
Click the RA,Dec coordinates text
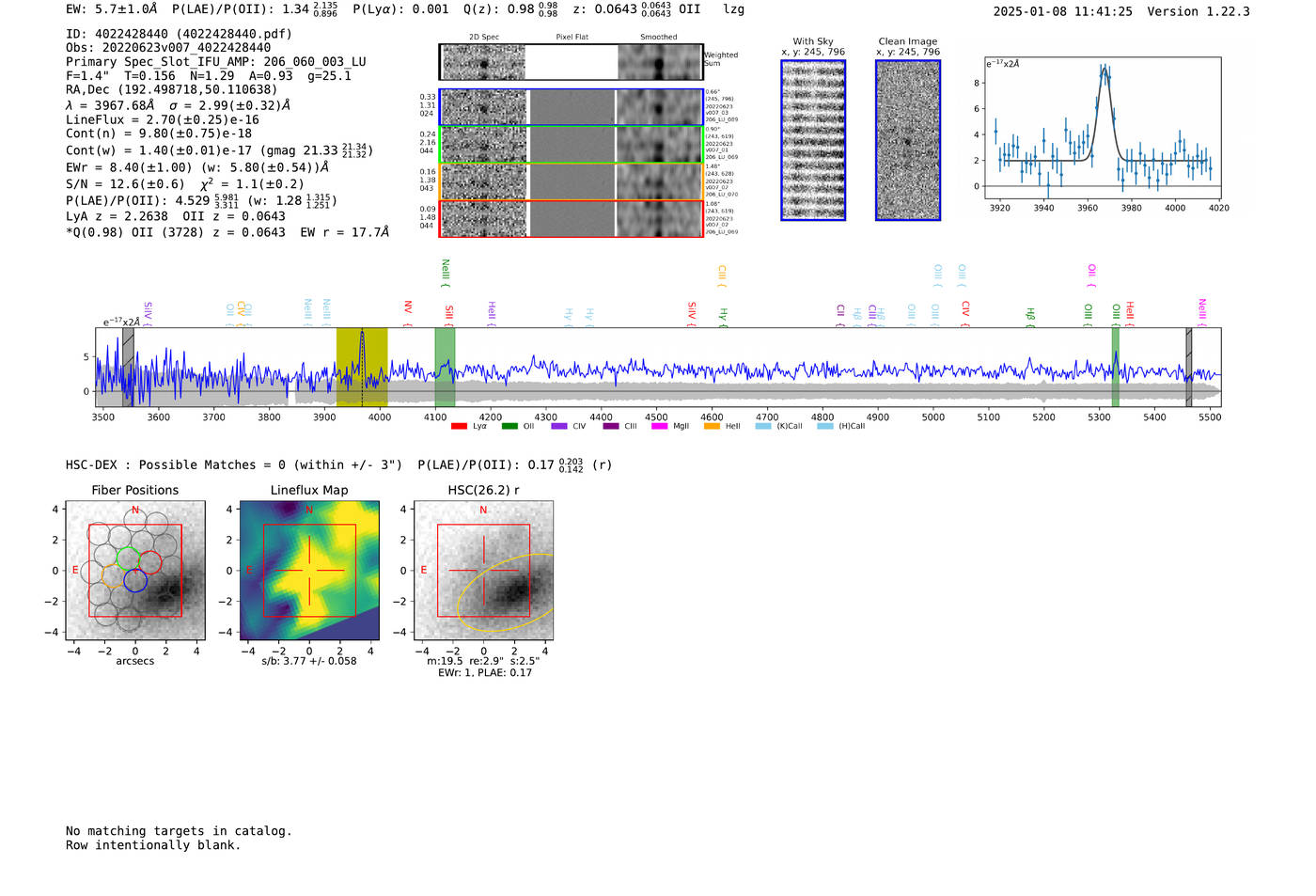pyautogui.click(x=172, y=90)
